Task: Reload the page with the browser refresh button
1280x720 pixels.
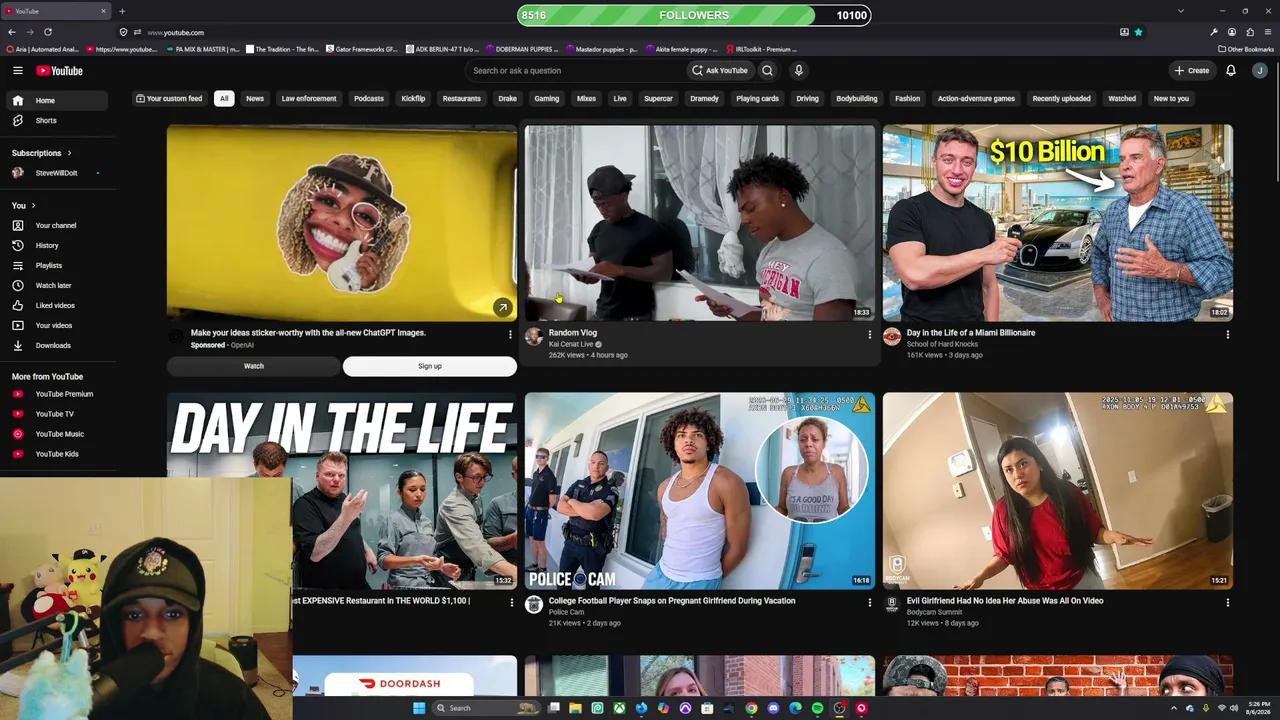Action: [47, 32]
